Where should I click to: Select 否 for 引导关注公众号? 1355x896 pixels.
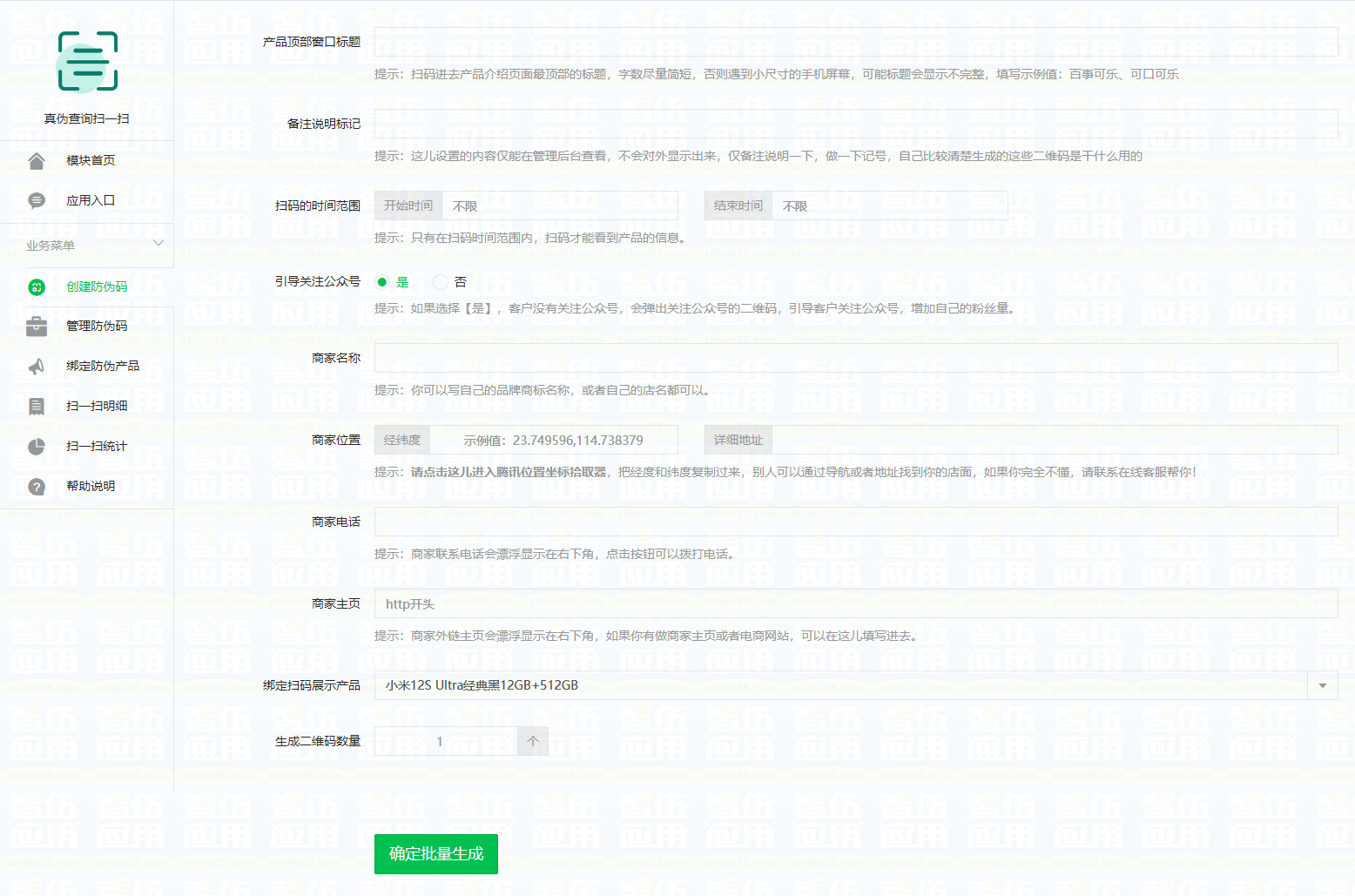[441, 282]
